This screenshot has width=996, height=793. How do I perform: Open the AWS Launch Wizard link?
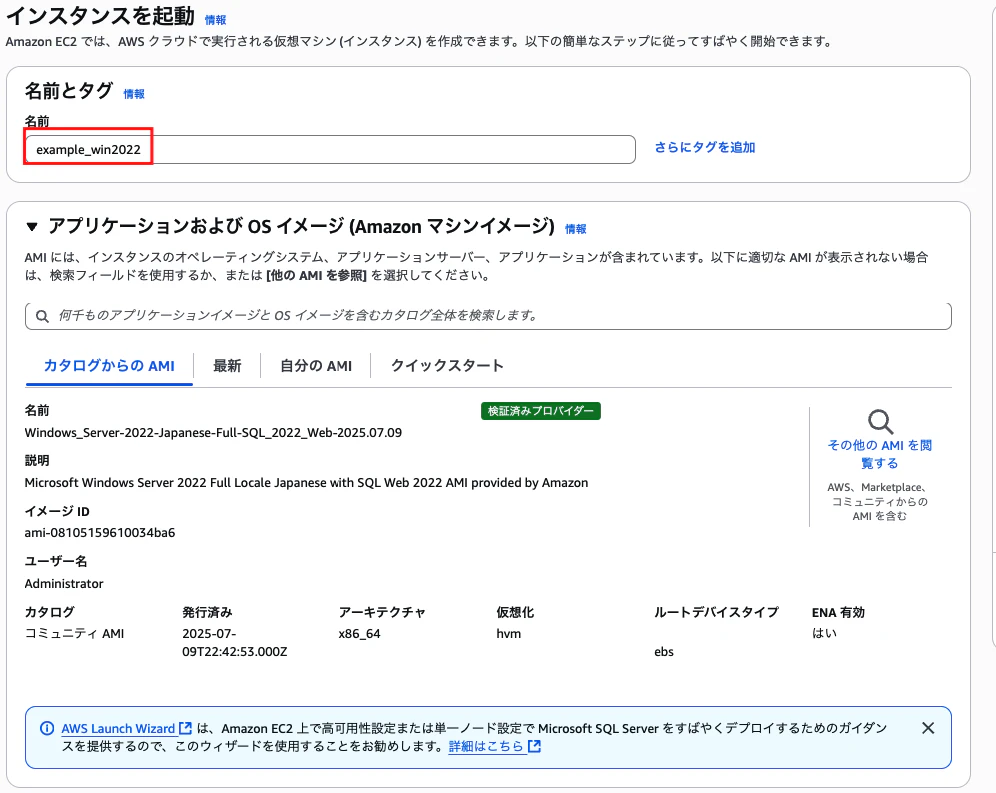(x=118, y=728)
